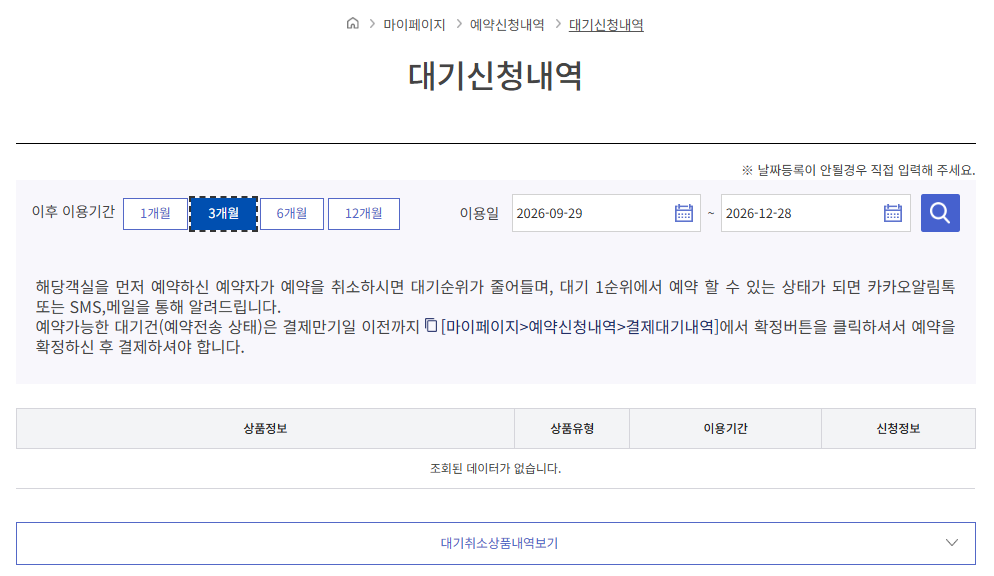Click the 신청정보 column header
This screenshot has height=576, width=994.
tap(898, 428)
